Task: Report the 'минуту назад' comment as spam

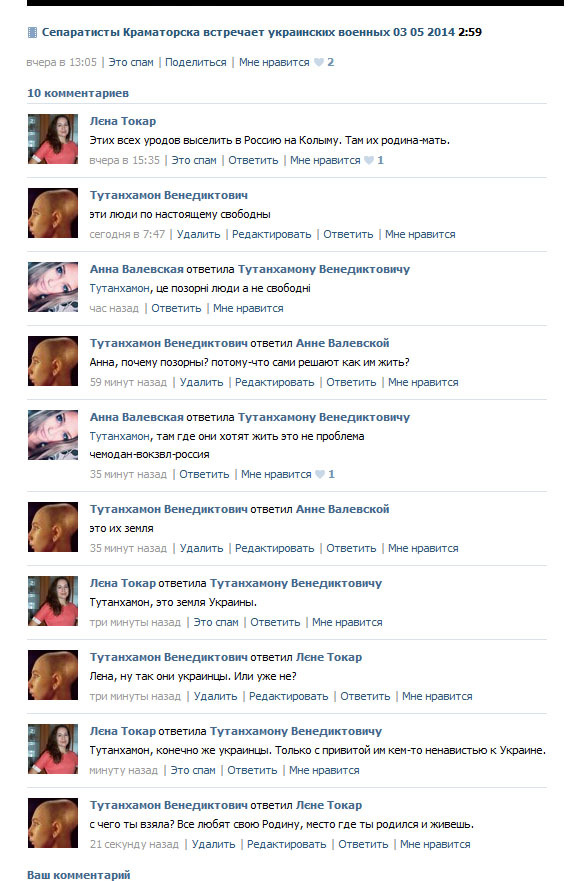Action: [x=193, y=770]
